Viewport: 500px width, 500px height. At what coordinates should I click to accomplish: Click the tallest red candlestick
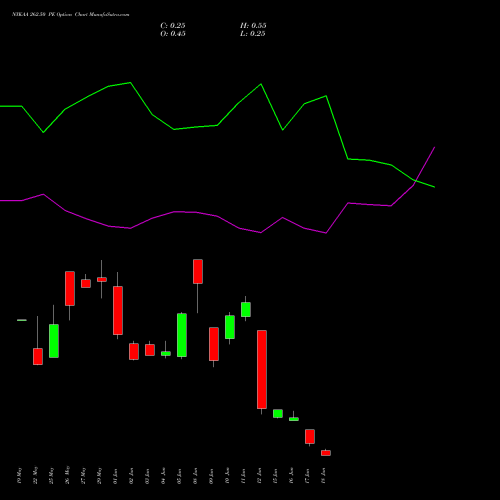tap(262, 369)
